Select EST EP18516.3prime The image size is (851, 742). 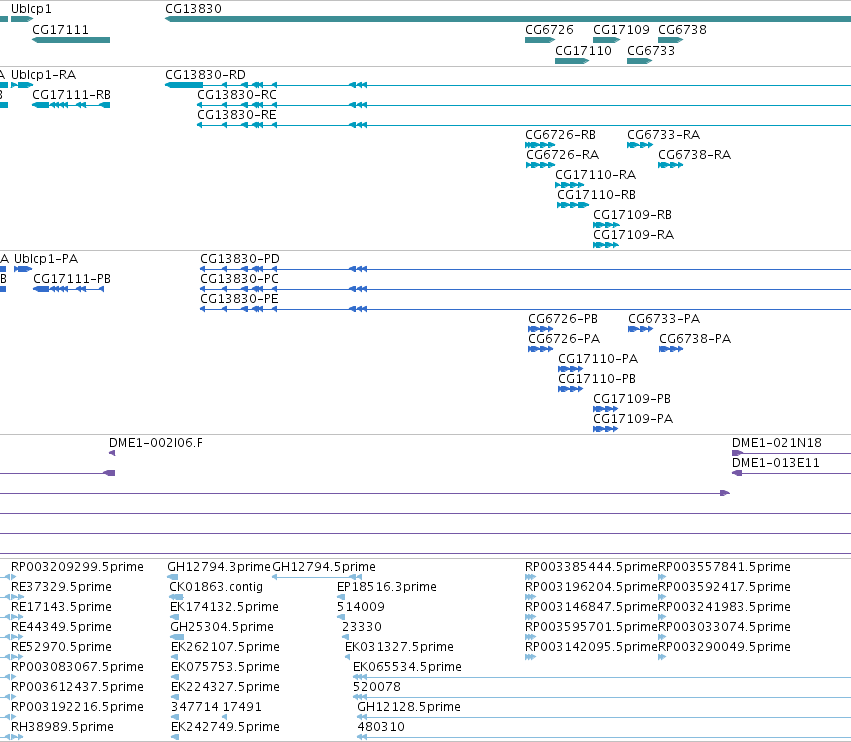386,586
